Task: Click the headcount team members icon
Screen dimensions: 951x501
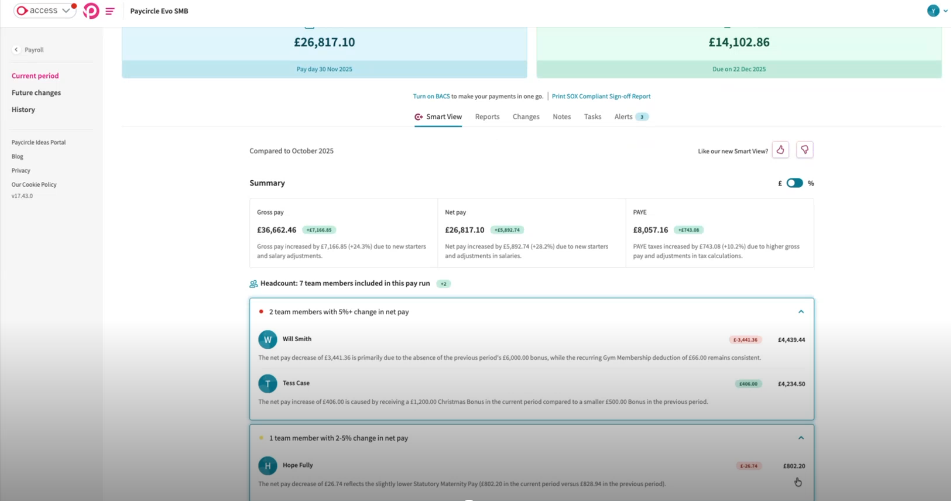Action: click(x=254, y=284)
